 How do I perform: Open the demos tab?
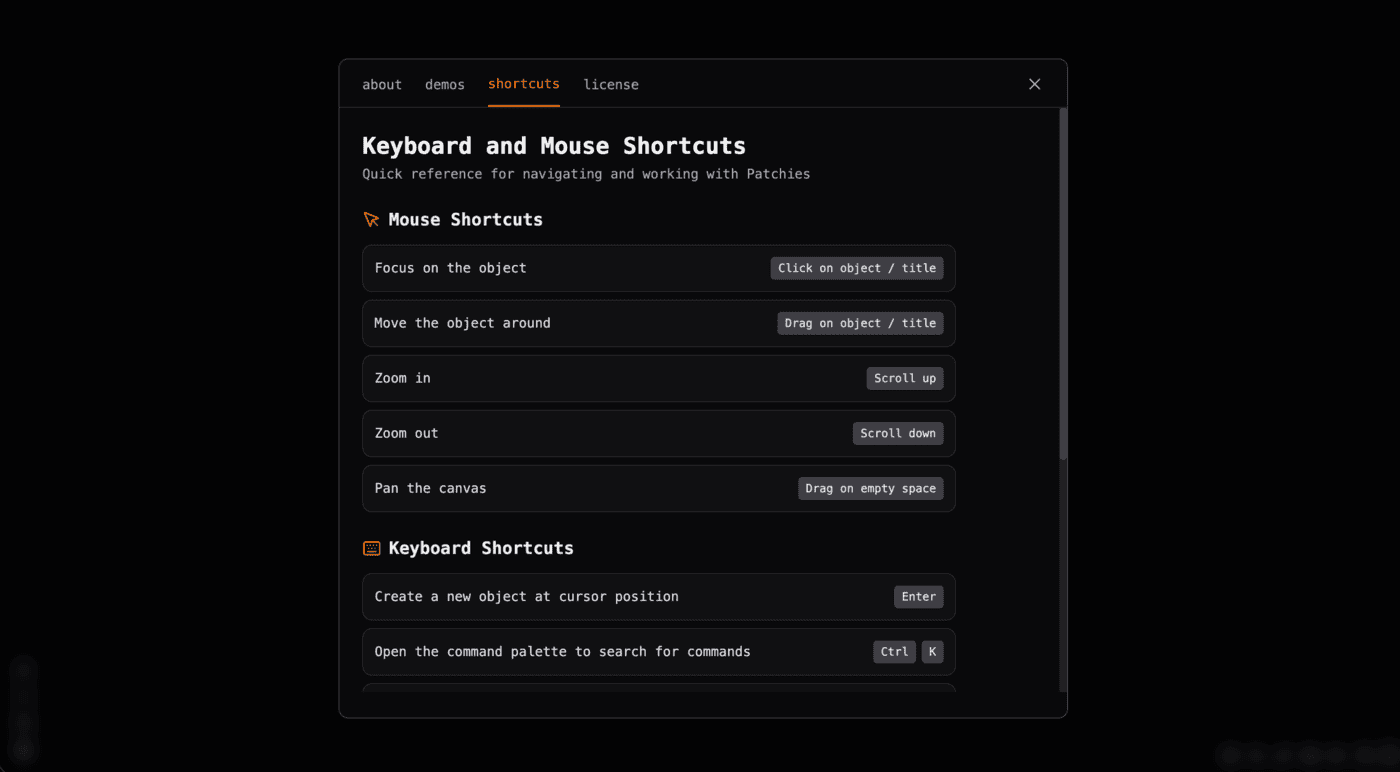pyautogui.click(x=445, y=84)
